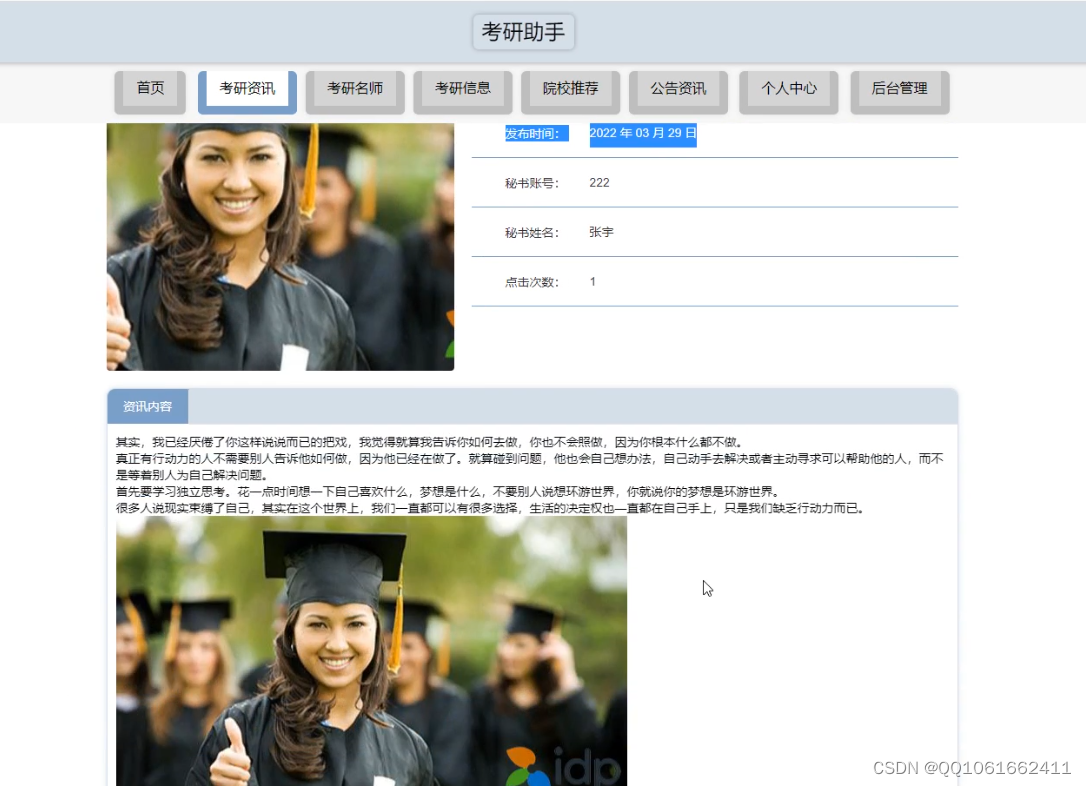Click the highlighted date 2022 年 03 月 29 日

(x=643, y=133)
